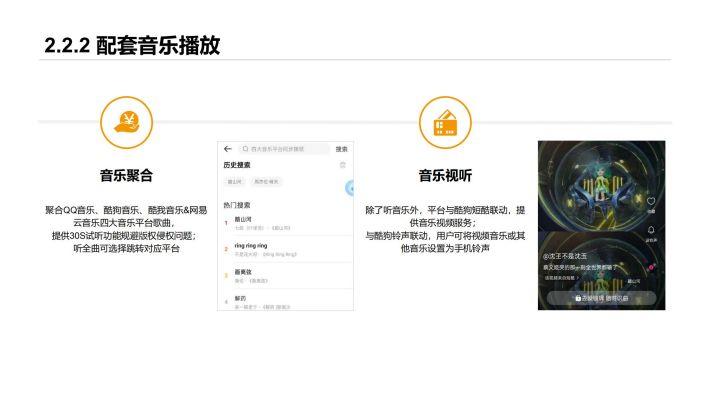Click the text 听全曲可选择跳转对应平台
Screen dimensions: 710x399
pyautogui.click(x=126, y=248)
